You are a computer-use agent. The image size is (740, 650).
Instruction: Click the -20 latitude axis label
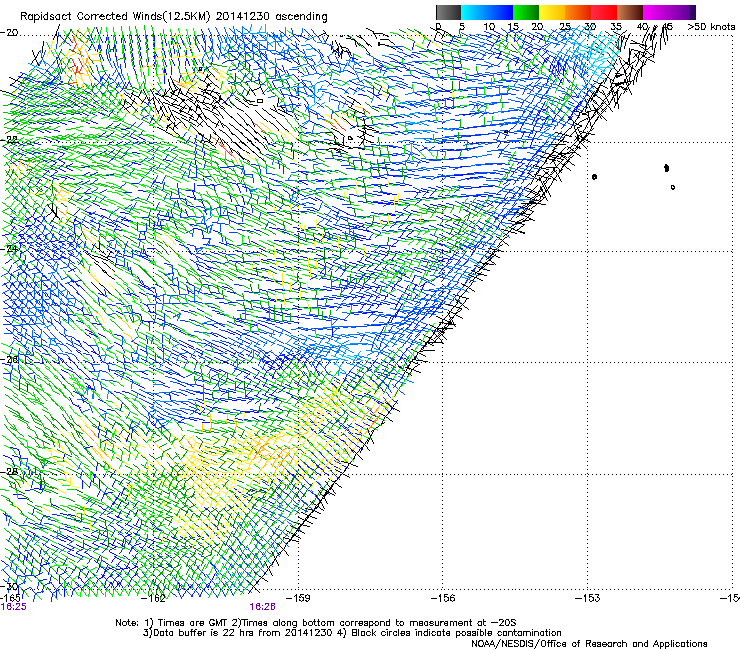(9, 33)
